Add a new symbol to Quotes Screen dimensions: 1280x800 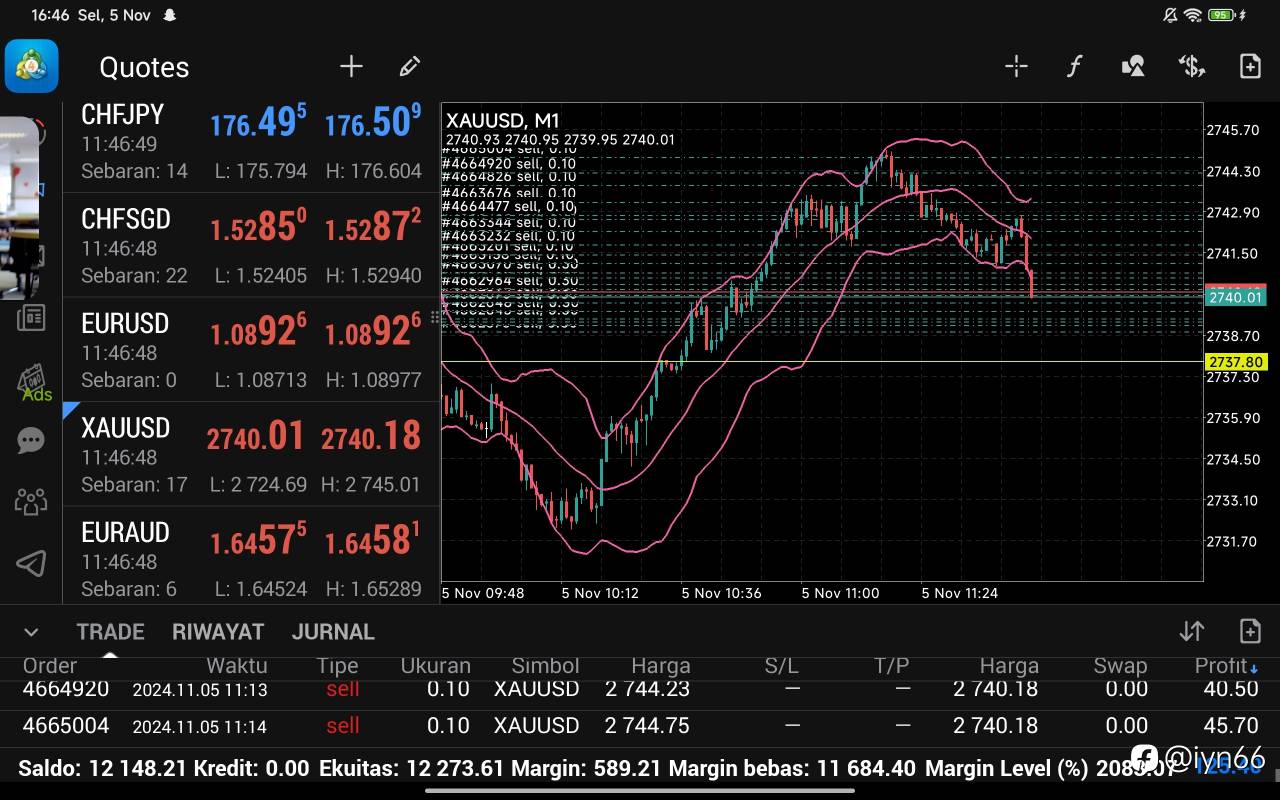point(351,66)
